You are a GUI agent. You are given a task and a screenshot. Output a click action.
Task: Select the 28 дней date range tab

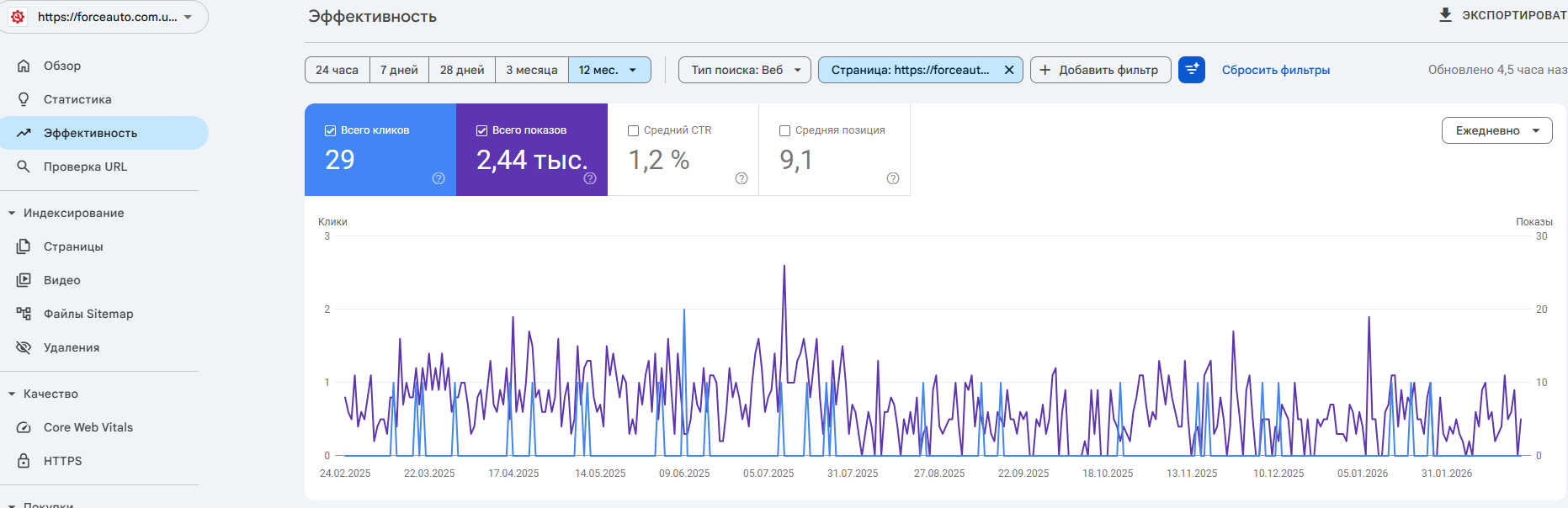click(x=462, y=70)
